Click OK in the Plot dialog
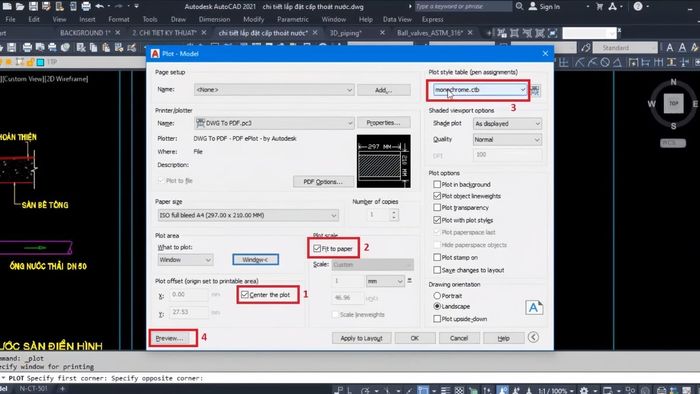This screenshot has width=700, height=394. 415,338
